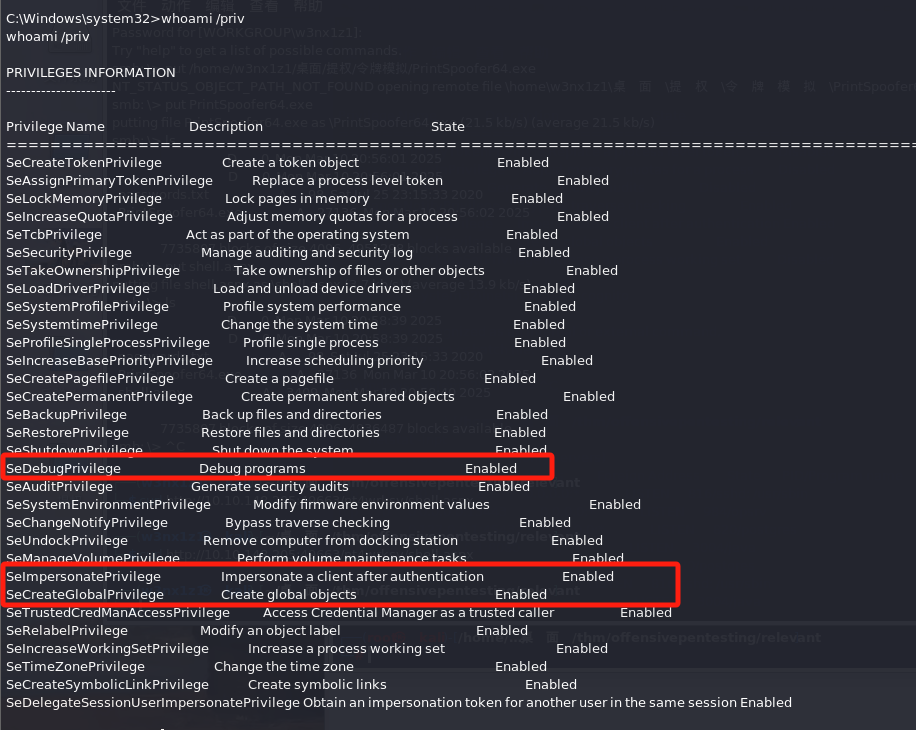Click 'Change the time zone' description
916x730 pixels.
(x=284, y=667)
